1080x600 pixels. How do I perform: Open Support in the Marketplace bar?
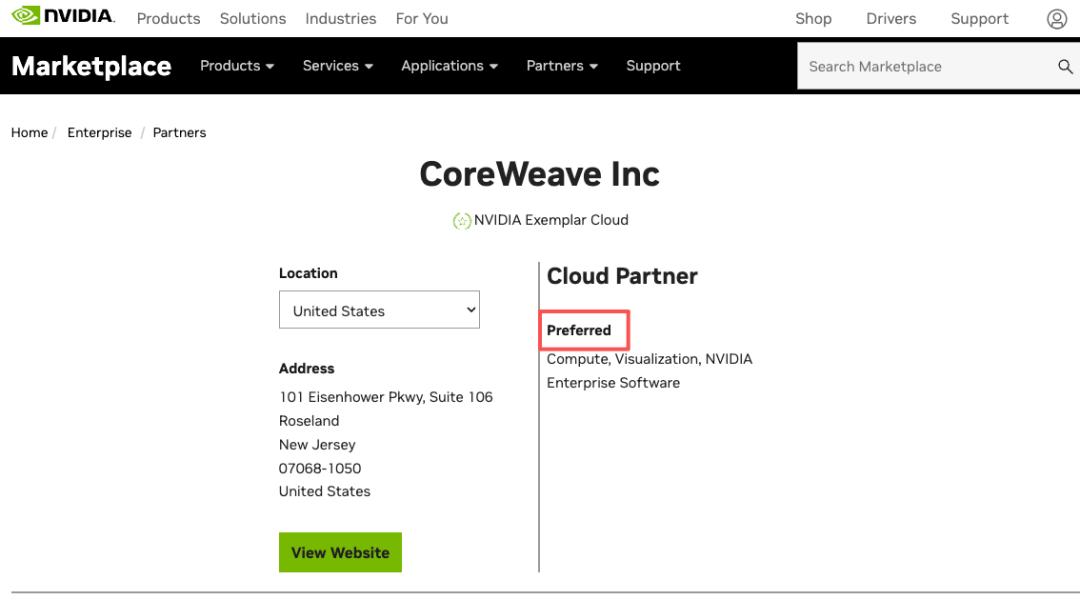click(x=653, y=66)
